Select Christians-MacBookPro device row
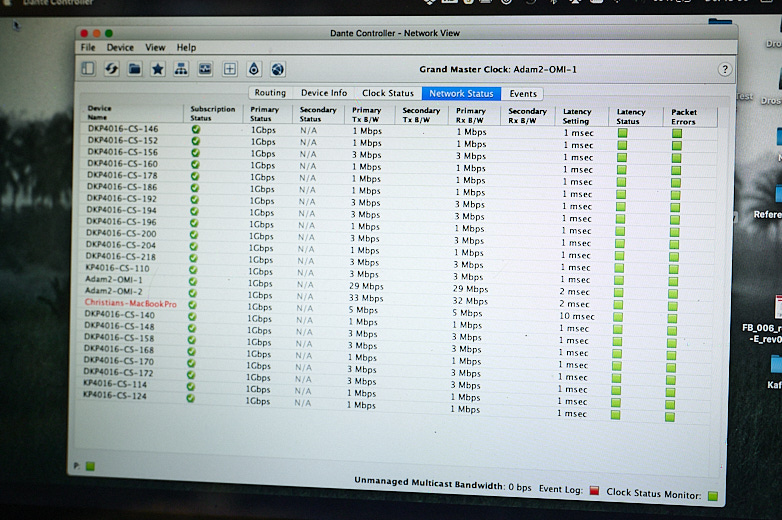The height and width of the screenshot is (520, 782). coord(130,303)
